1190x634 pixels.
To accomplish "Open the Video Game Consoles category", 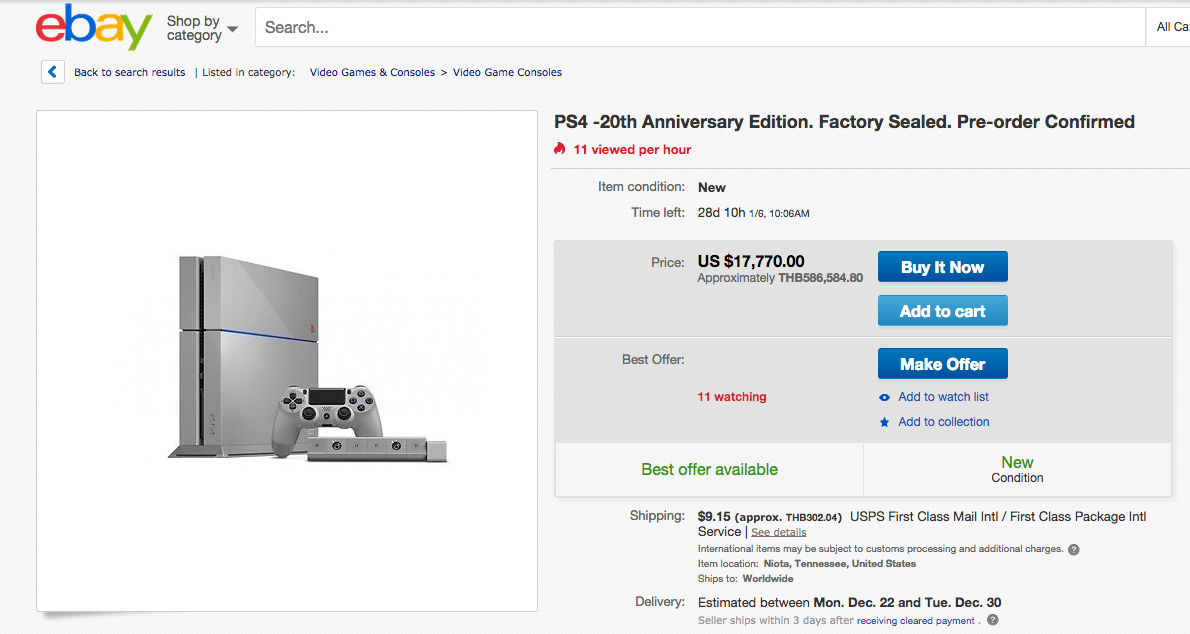I will click(507, 72).
